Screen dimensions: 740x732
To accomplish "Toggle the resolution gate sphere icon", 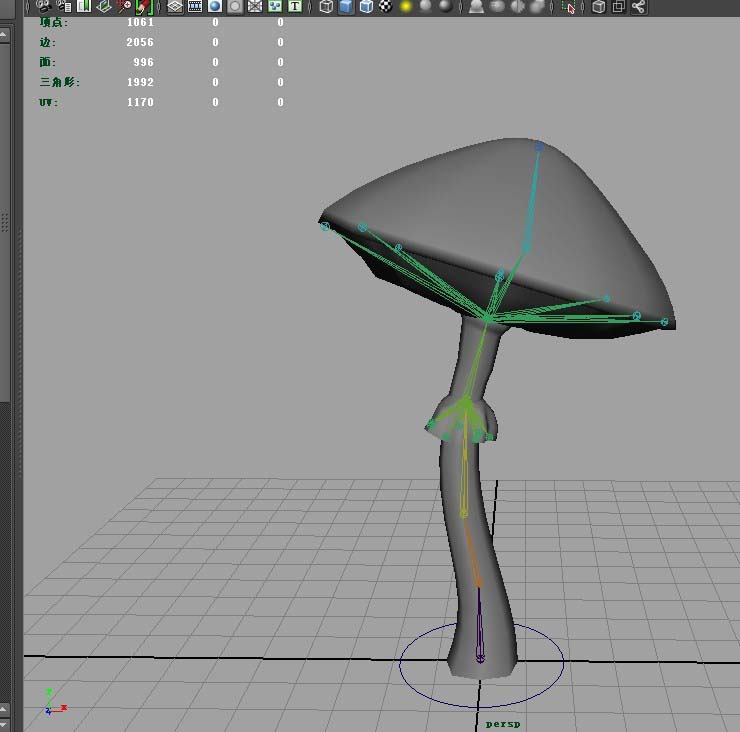I will tap(215, 6).
